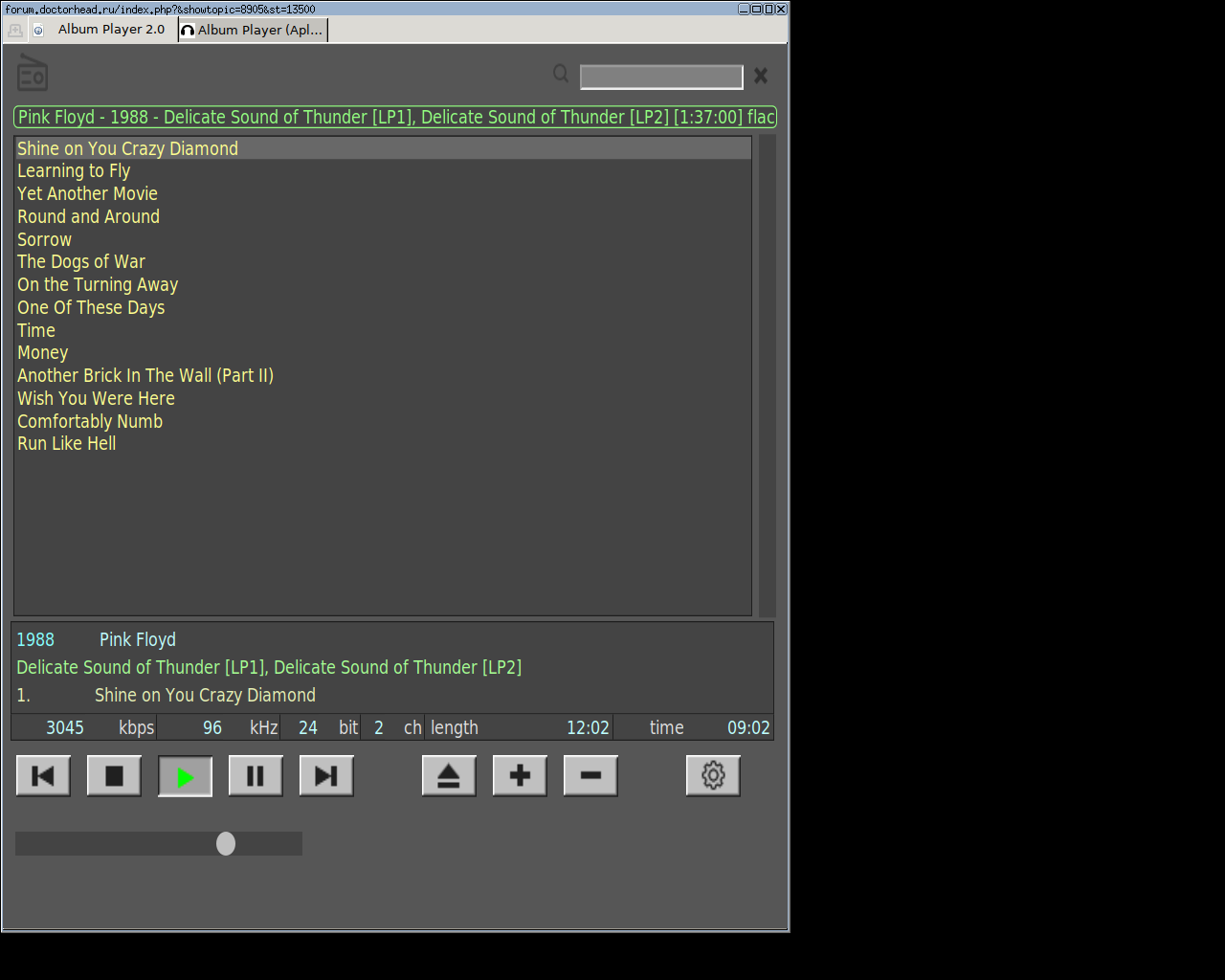The width and height of the screenshot is (1225, 980).
Task: Select track Shine on You Crazy Diamond
Action: coord(383,148)
